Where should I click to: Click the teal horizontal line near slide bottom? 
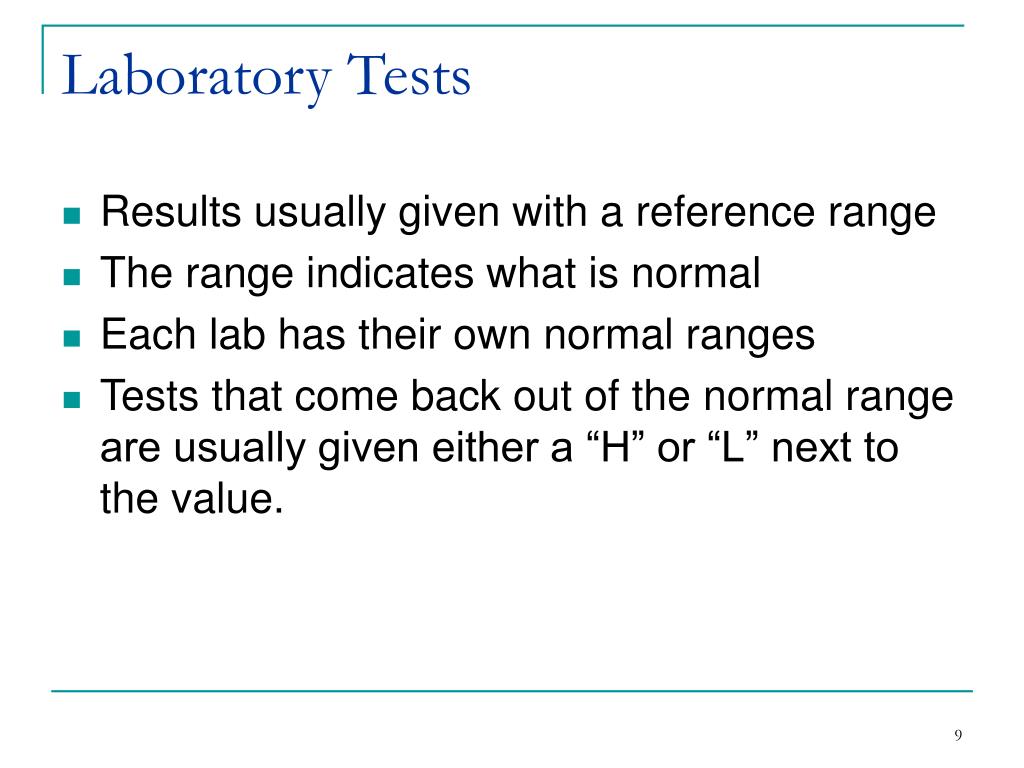point(512,690)
